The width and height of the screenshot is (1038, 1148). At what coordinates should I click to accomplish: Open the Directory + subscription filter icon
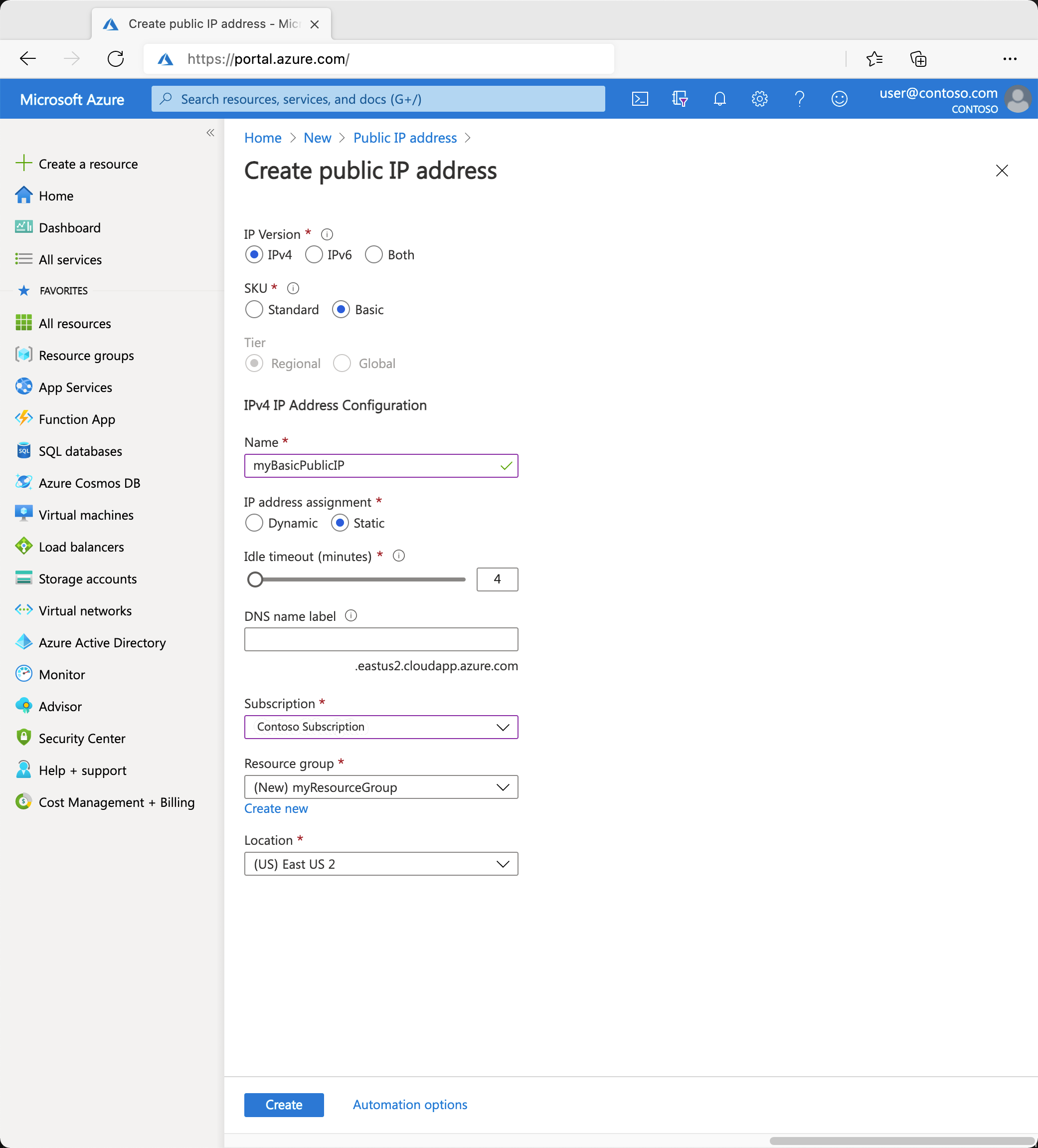click(x=680, y=99)
